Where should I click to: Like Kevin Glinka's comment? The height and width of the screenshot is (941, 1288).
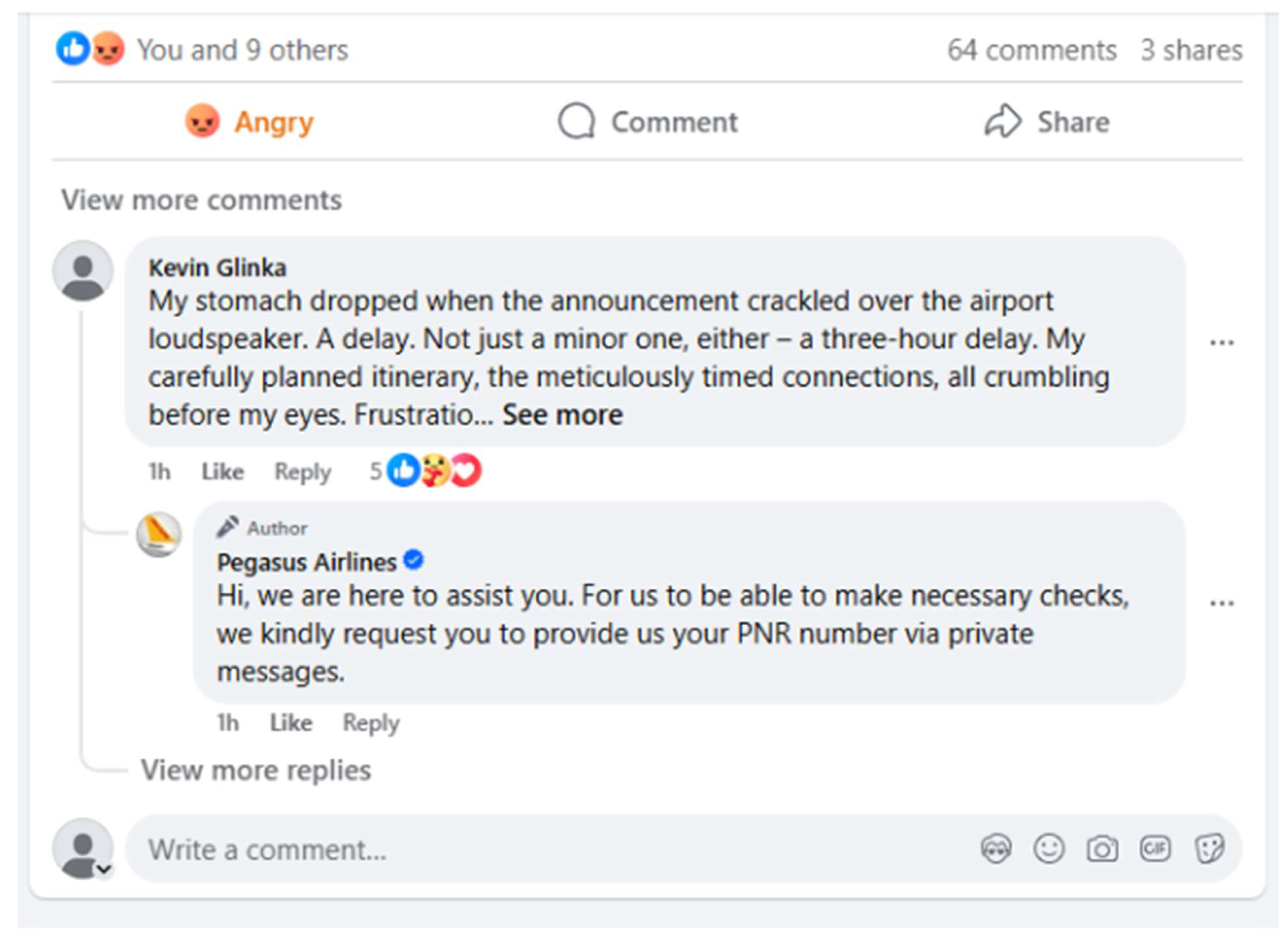[x=222, y=472]
